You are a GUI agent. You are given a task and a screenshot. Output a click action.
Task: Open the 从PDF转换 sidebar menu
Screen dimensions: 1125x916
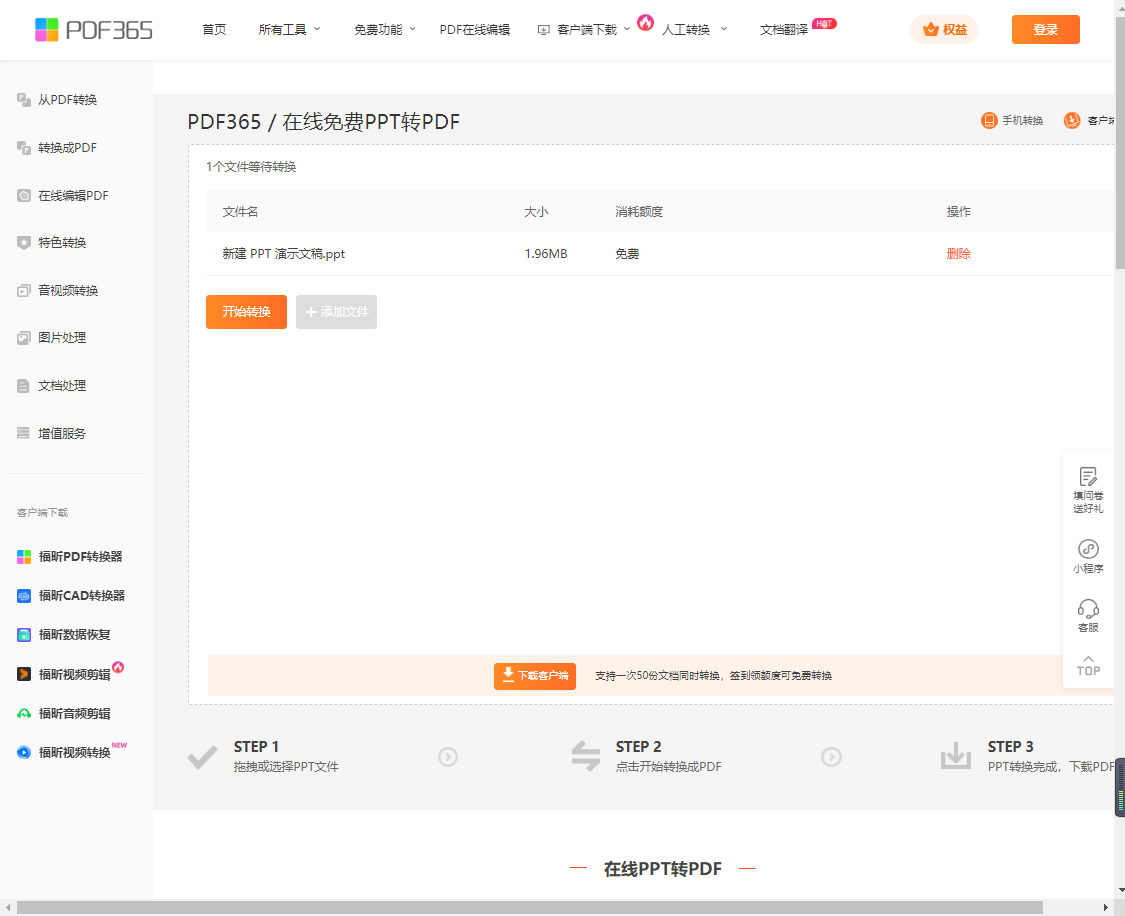(67, 100)
